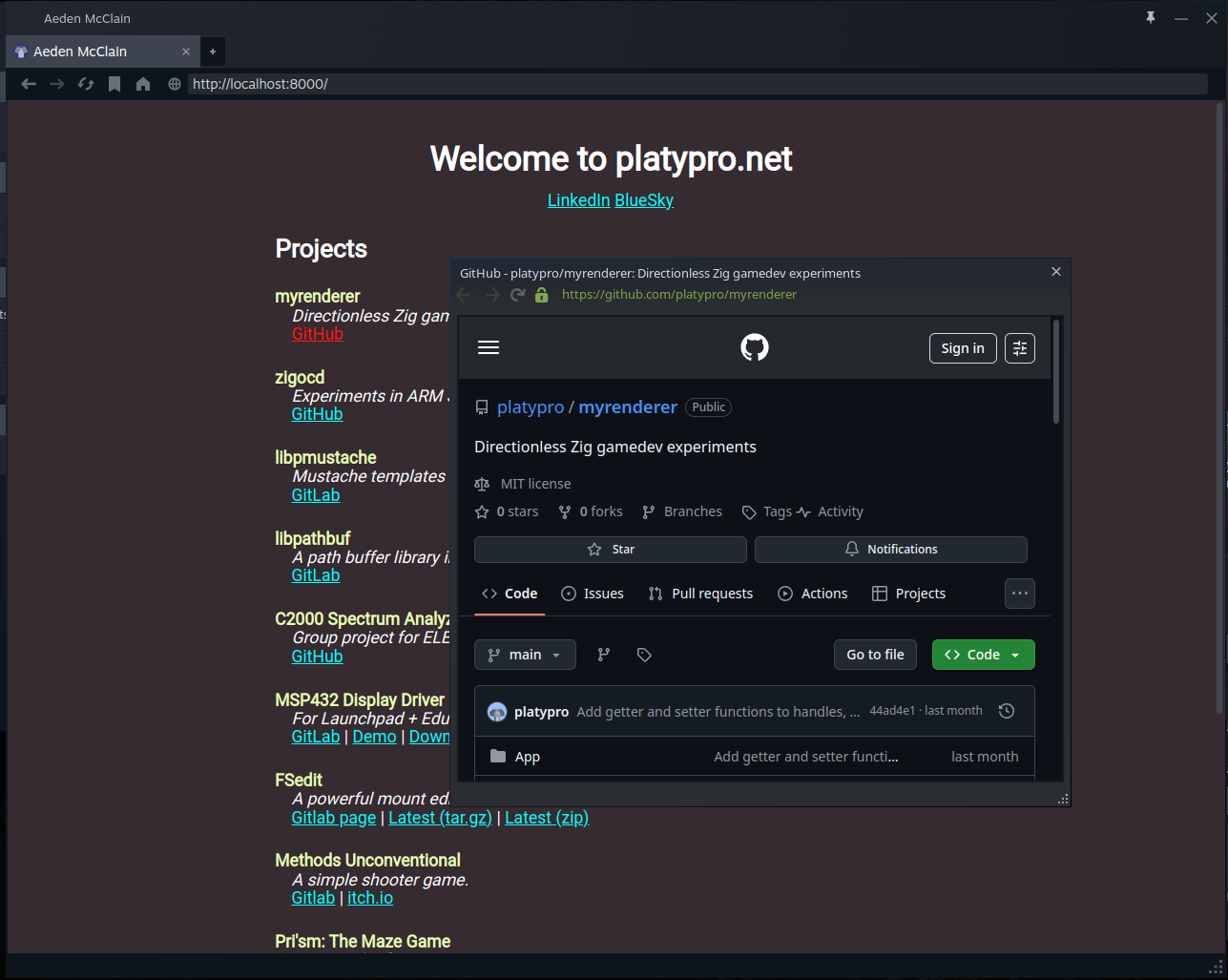Click the GitHub popup vertical scrollbar
Screen dimensions: 1228x980
[1056, 371]
